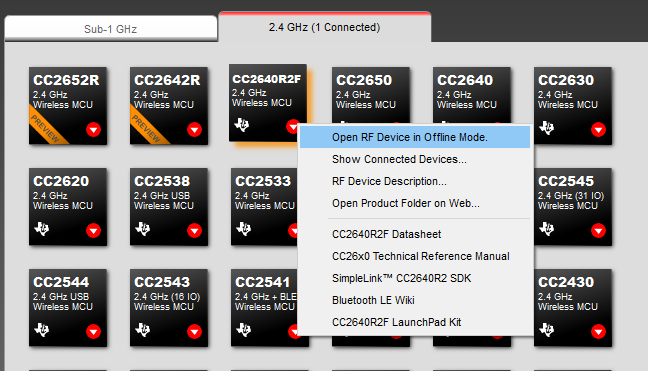
Task: Open red dropdown arrow on CC2543 tile
Action: 194,331
